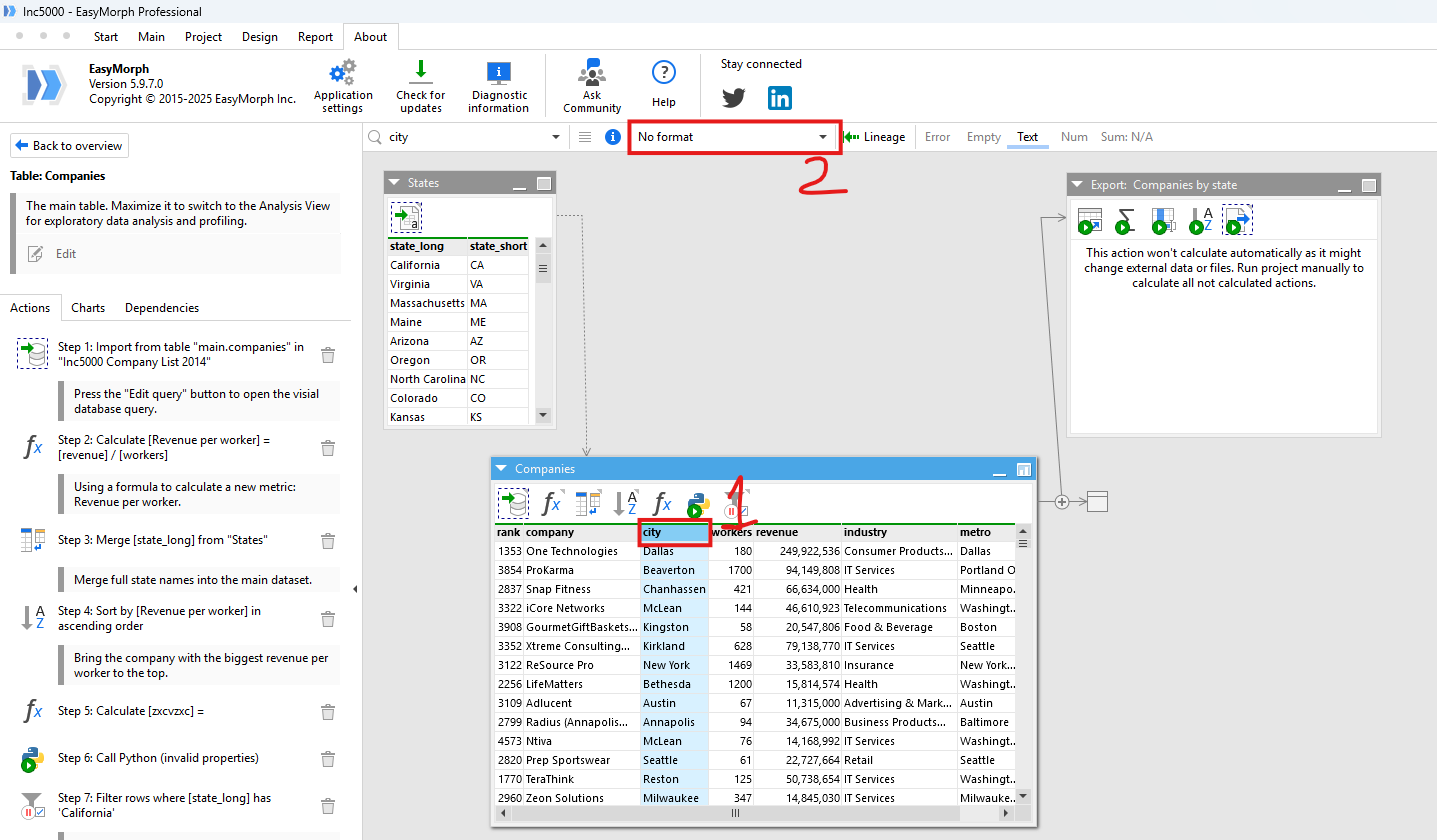Collapse Export table with triangle
This screenshot has width=1437, height=840.
(x=1077, y=185)
